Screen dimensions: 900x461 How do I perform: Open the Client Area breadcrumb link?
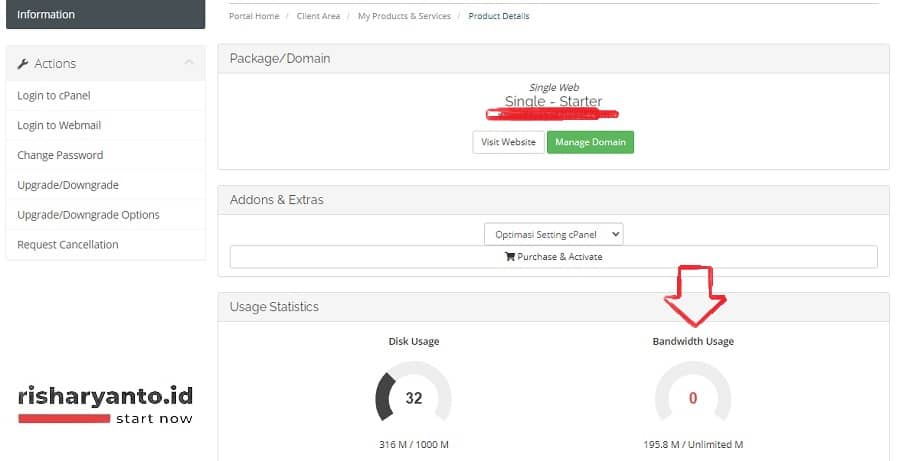pyautogui.click(x=318, y=16)
